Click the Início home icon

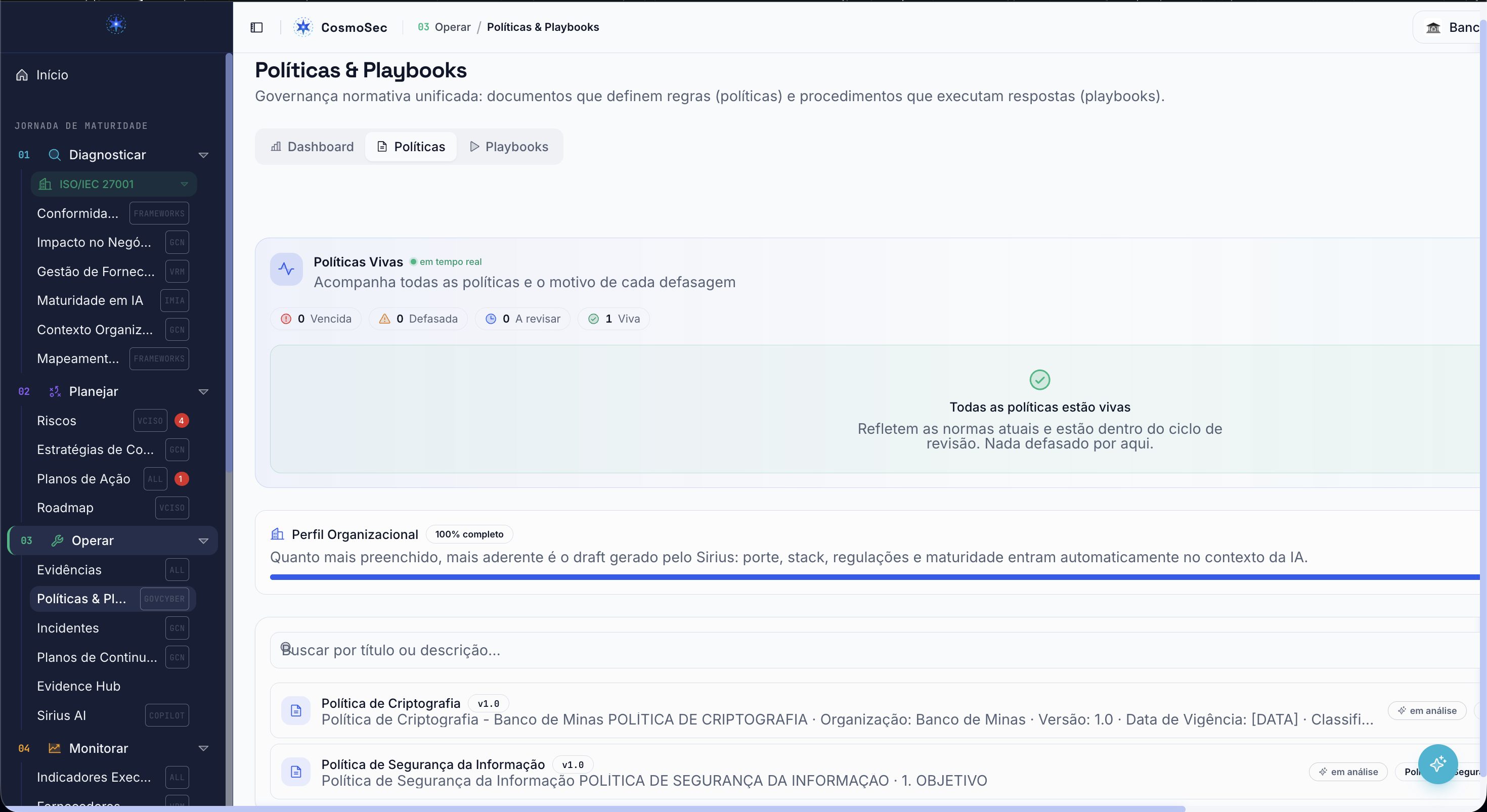[22, 75]
